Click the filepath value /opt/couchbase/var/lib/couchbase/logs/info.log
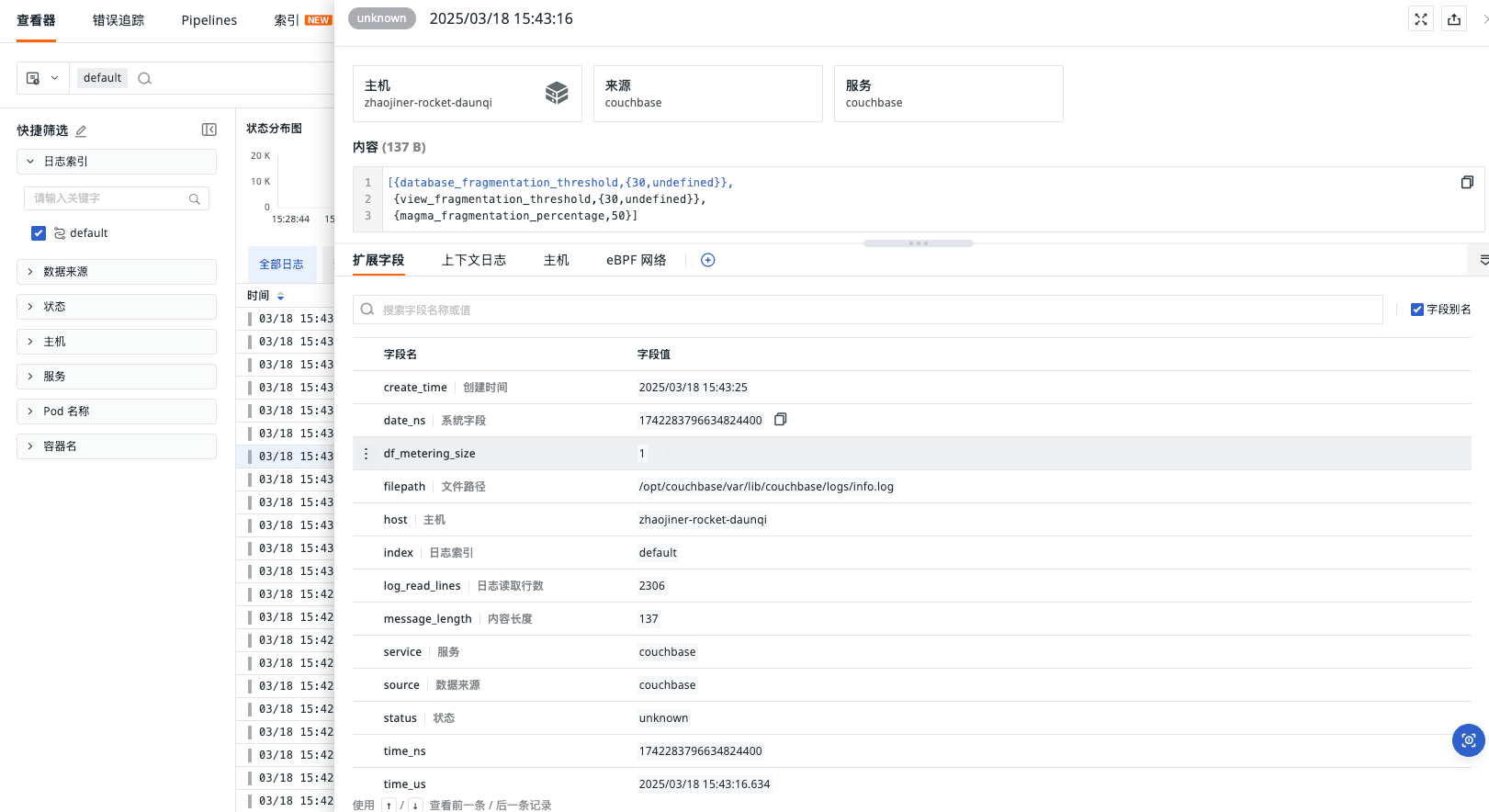This screenshot has width=1489, height=812. (x=766, y=487)
